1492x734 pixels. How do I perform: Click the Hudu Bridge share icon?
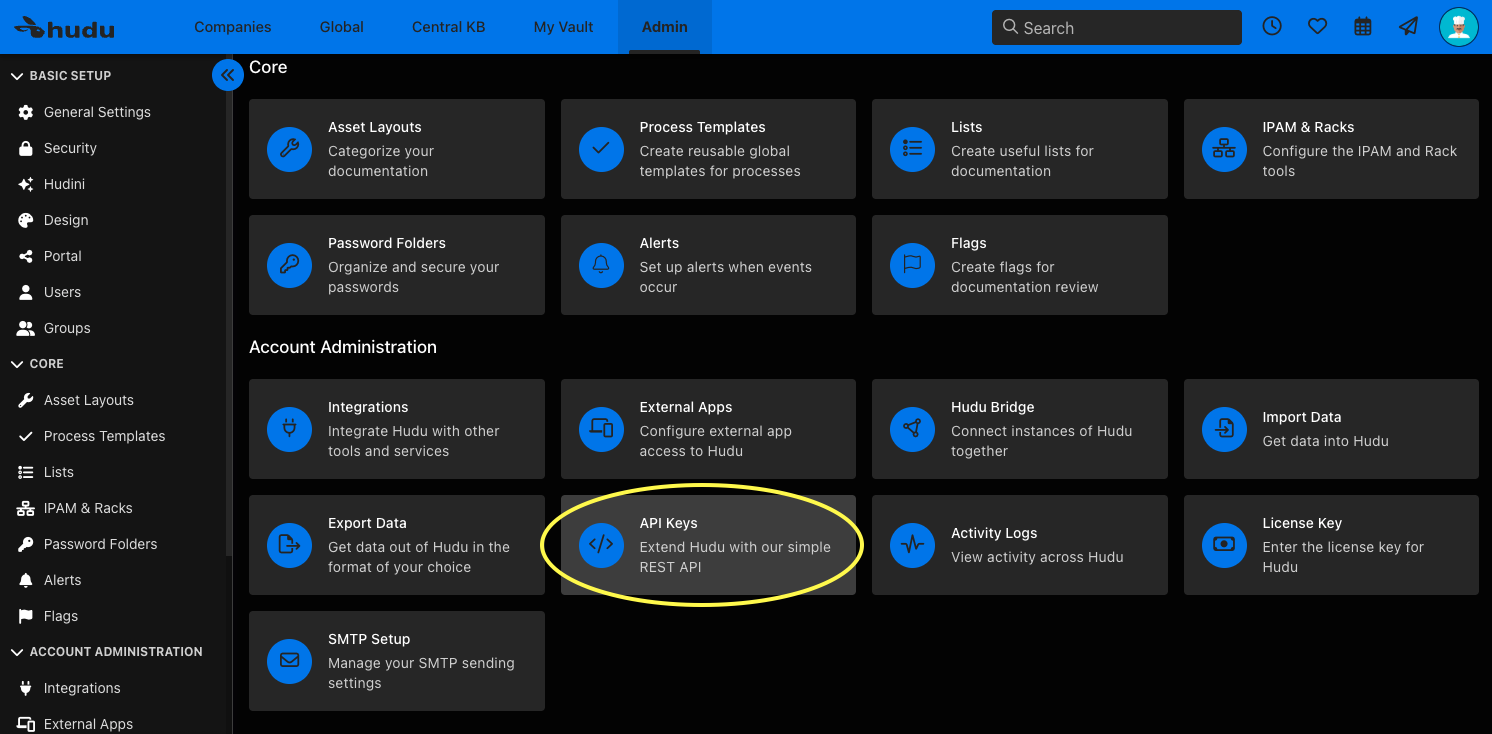pyautogui.click(x=912, y=429)
